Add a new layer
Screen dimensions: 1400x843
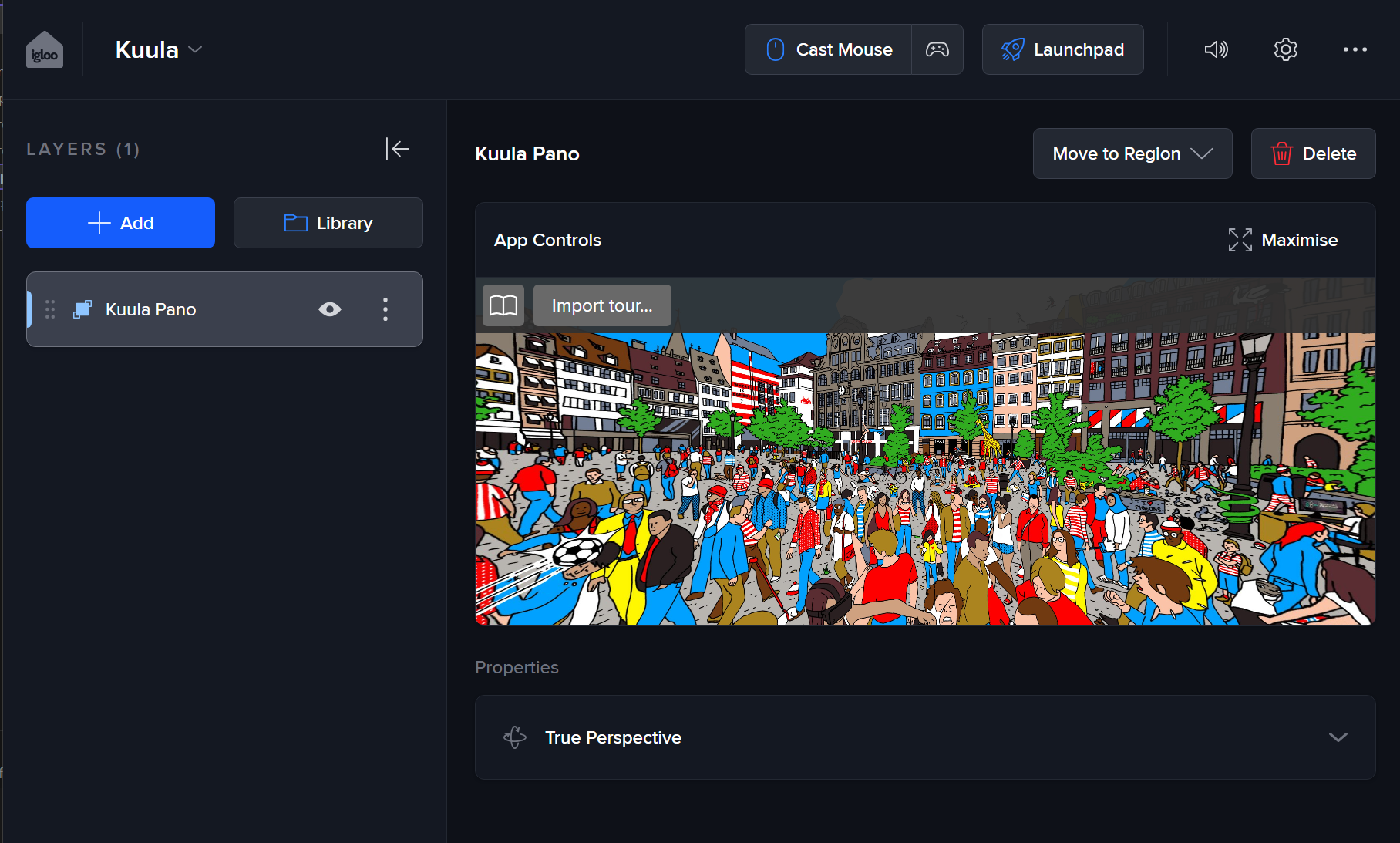pyautogui.click(x=120, y=223)
